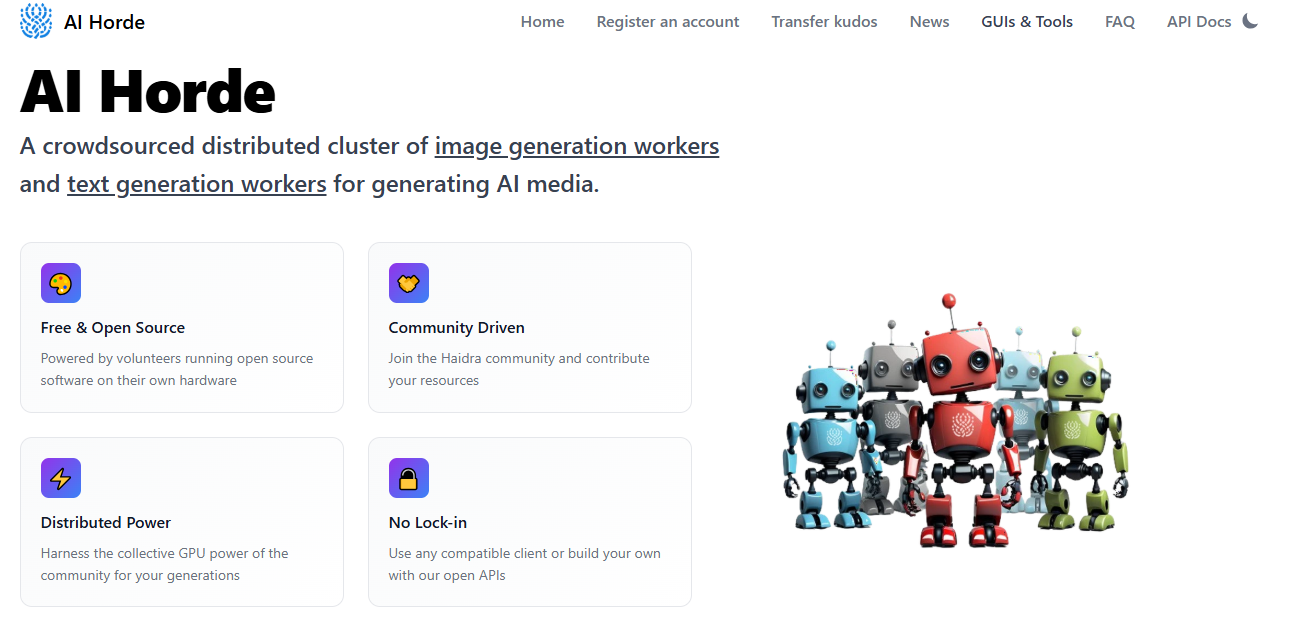Screen dimensions: 1301x620
Task: Click the large AI Horde page heading
Action: point(148,92)
